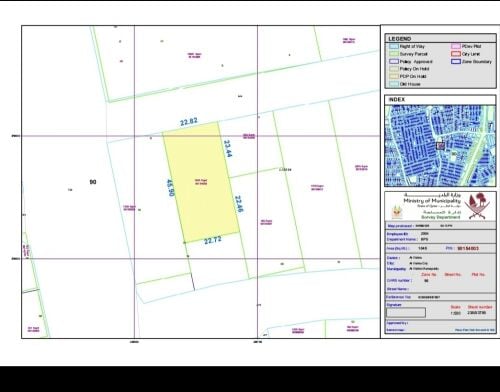500x392 pixels.
Task: Click the Reference No. row
Action: (441, 297)
